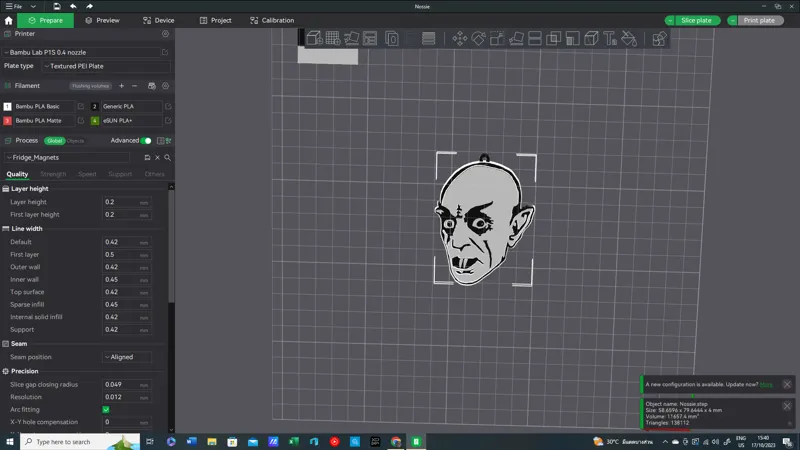Open the Seam painting tool
The image size is (800, 450).
[x=591, y=38]
